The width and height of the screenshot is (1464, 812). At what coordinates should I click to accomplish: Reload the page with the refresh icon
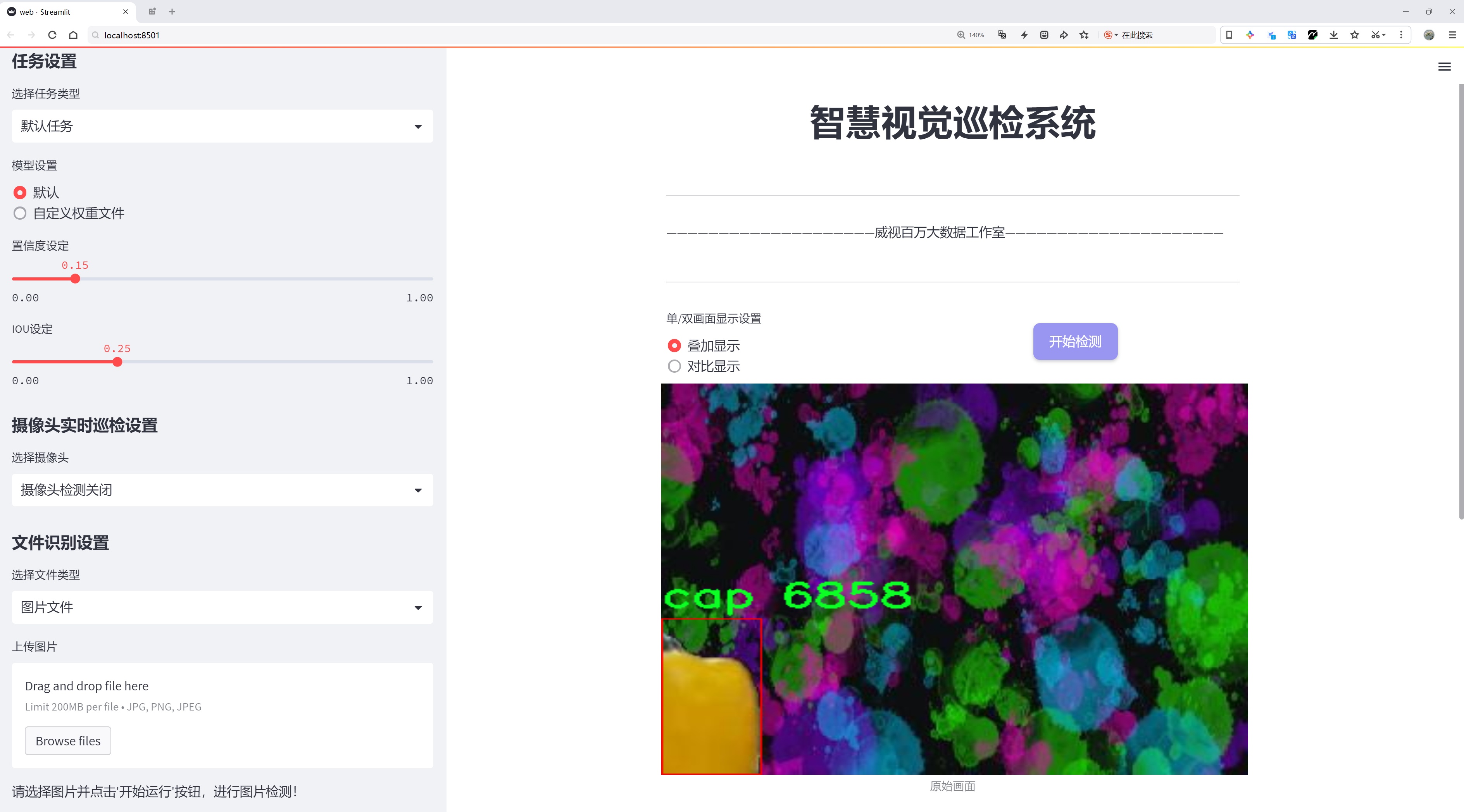(52, 34)
